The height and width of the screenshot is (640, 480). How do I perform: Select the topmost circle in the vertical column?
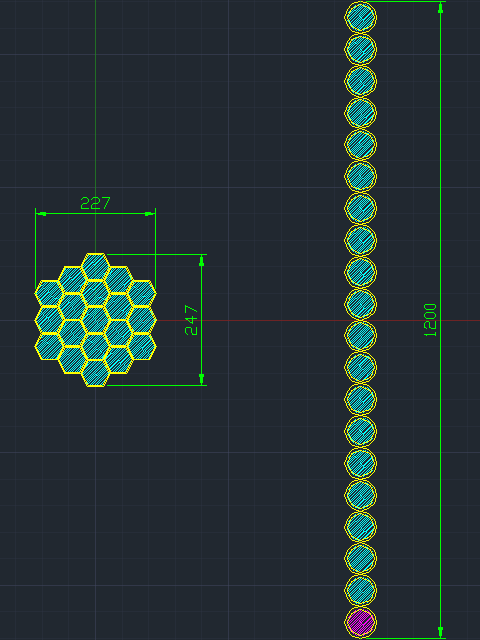click(x=360, y=17)
